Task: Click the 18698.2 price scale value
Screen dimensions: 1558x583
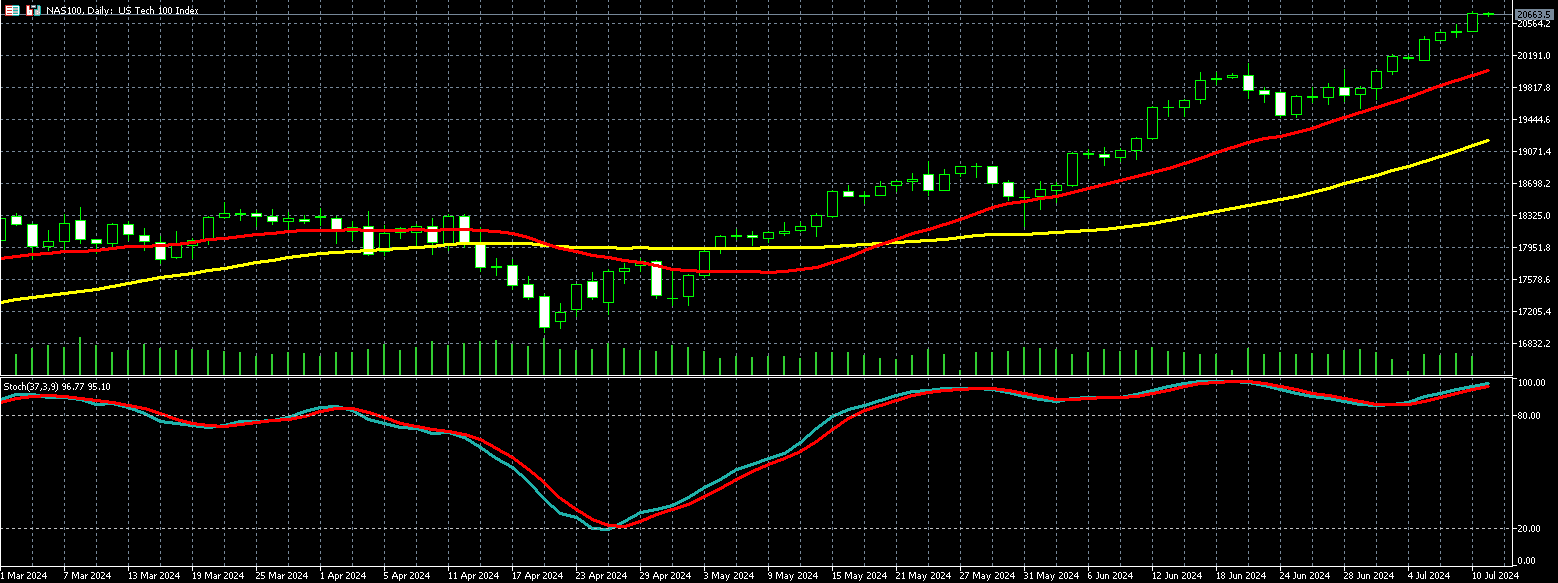Action: (1534, 184)
